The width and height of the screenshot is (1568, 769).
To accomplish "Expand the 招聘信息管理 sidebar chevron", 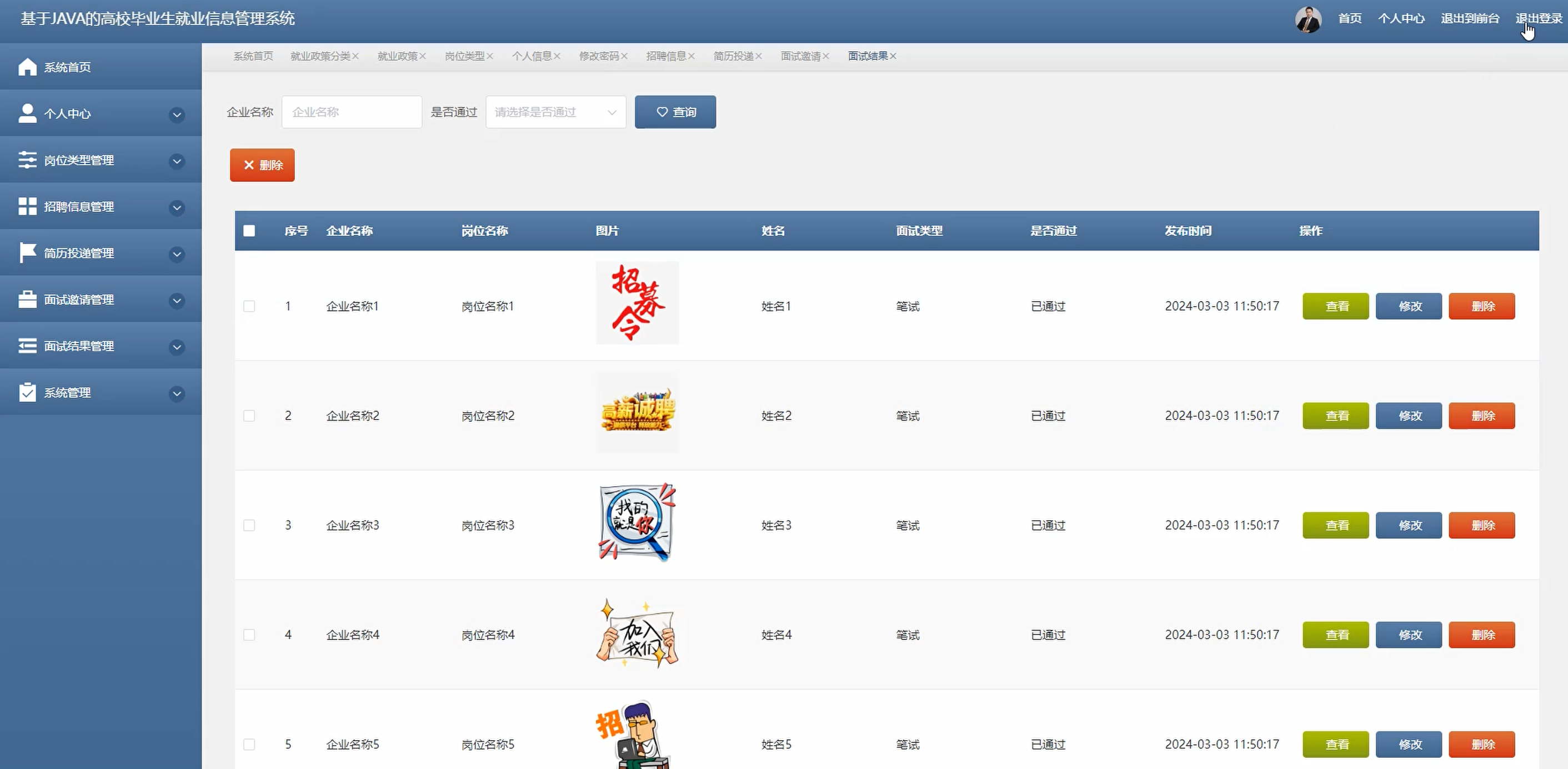I will tap(177, 208).
